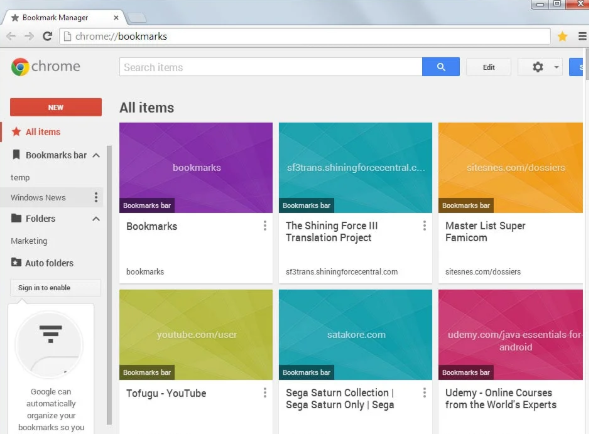589x434 pixels.
Task: Open the green youtube.com/user thumbnail
Action: pyautogui.click(x=196, y=334)
